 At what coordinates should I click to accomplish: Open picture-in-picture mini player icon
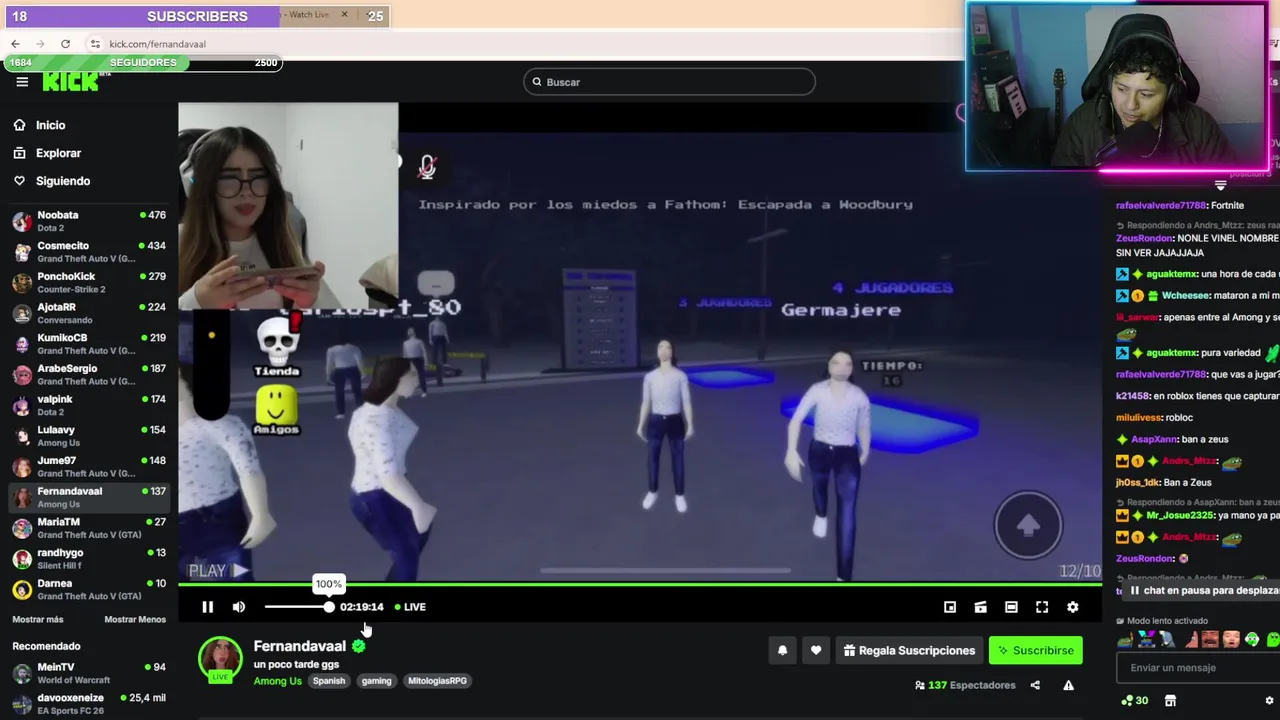click(950, 607)
